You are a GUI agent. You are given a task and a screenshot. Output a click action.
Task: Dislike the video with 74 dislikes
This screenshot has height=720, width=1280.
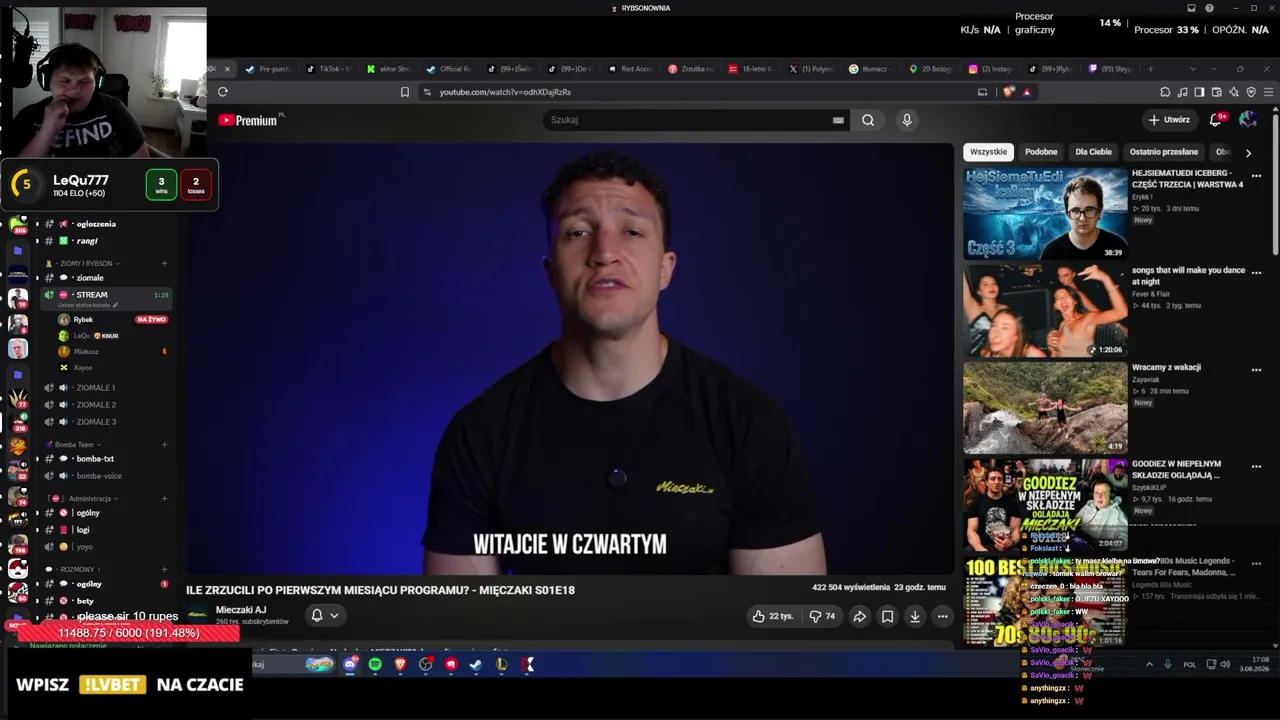(x=822, y=616)
